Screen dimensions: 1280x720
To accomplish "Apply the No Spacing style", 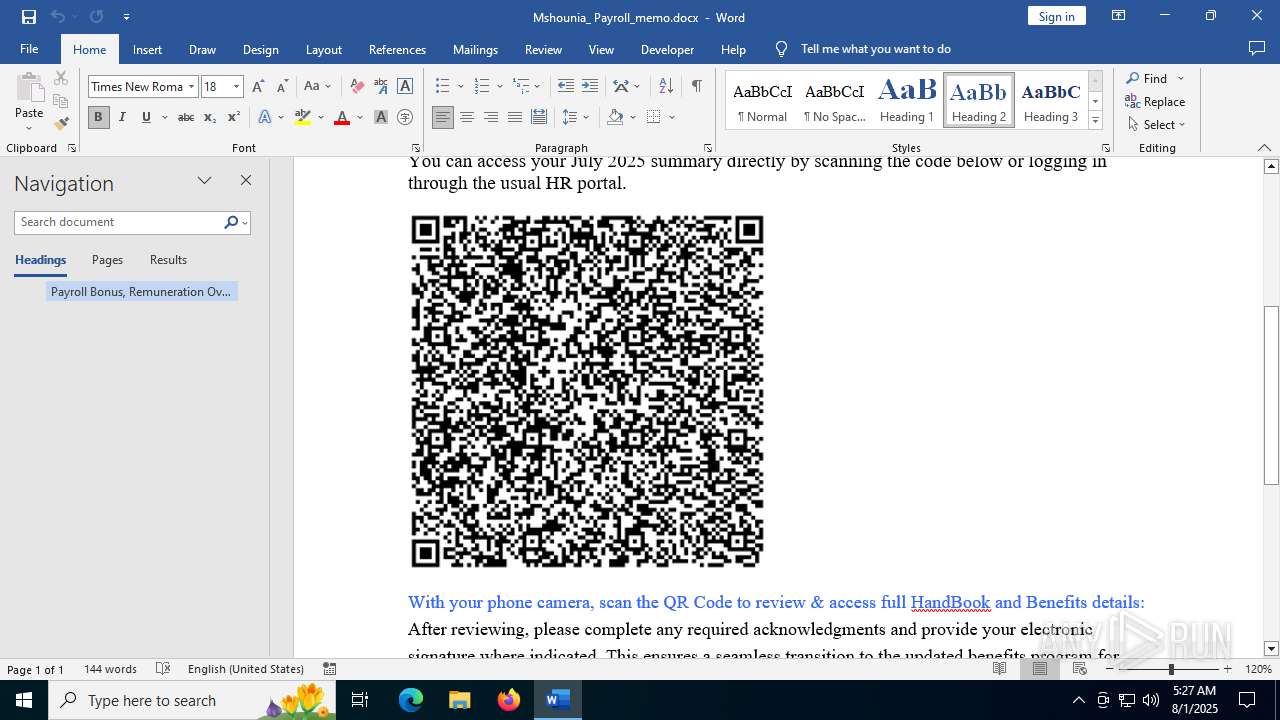I will point(835,100).
